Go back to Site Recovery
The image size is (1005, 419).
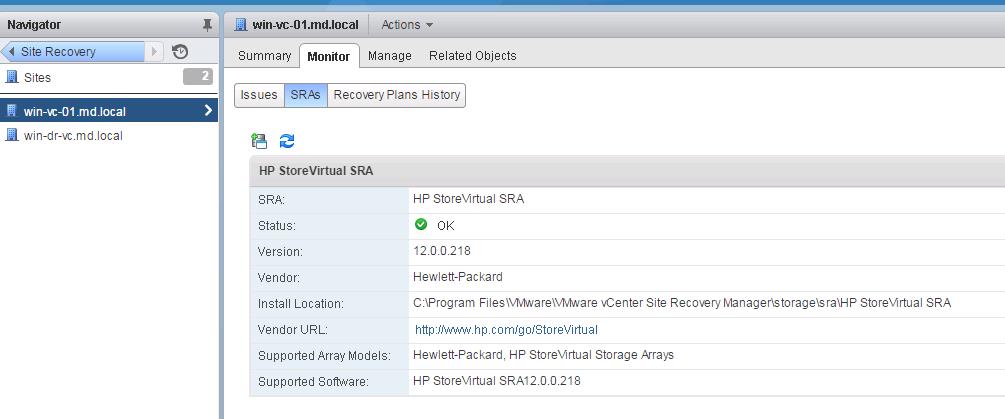73,52
